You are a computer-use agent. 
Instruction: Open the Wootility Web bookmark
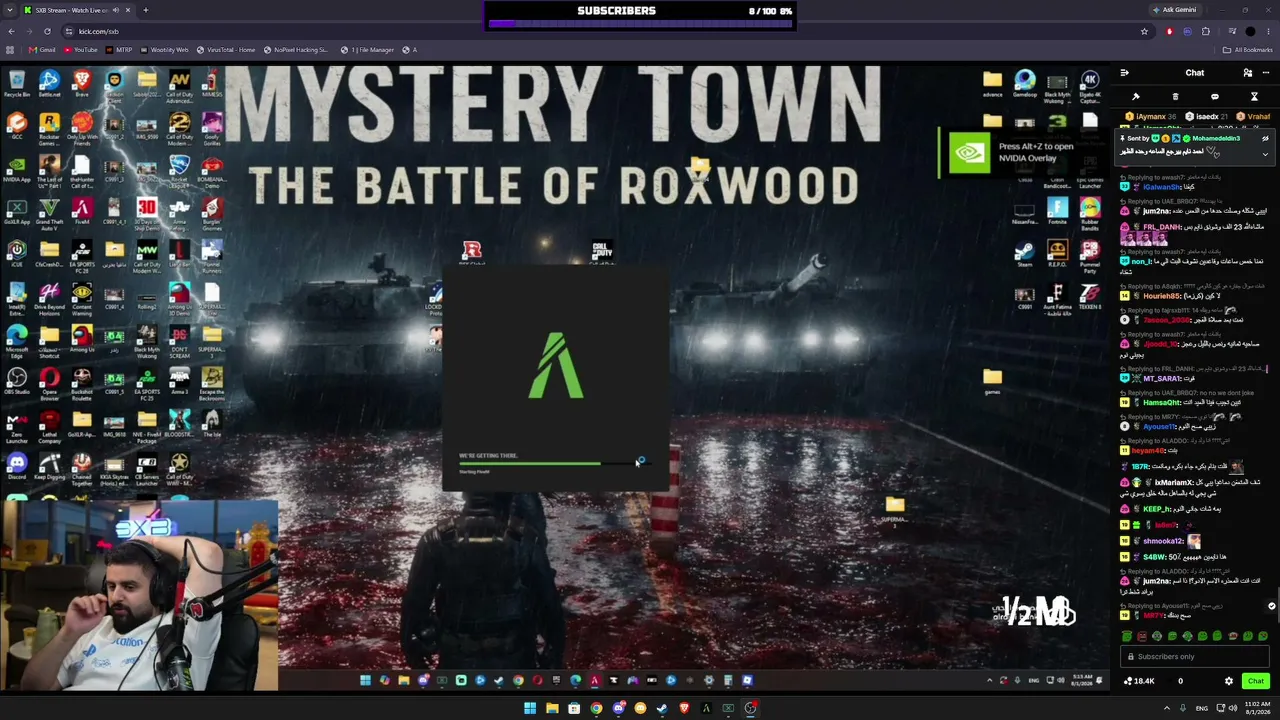point(164,50)
